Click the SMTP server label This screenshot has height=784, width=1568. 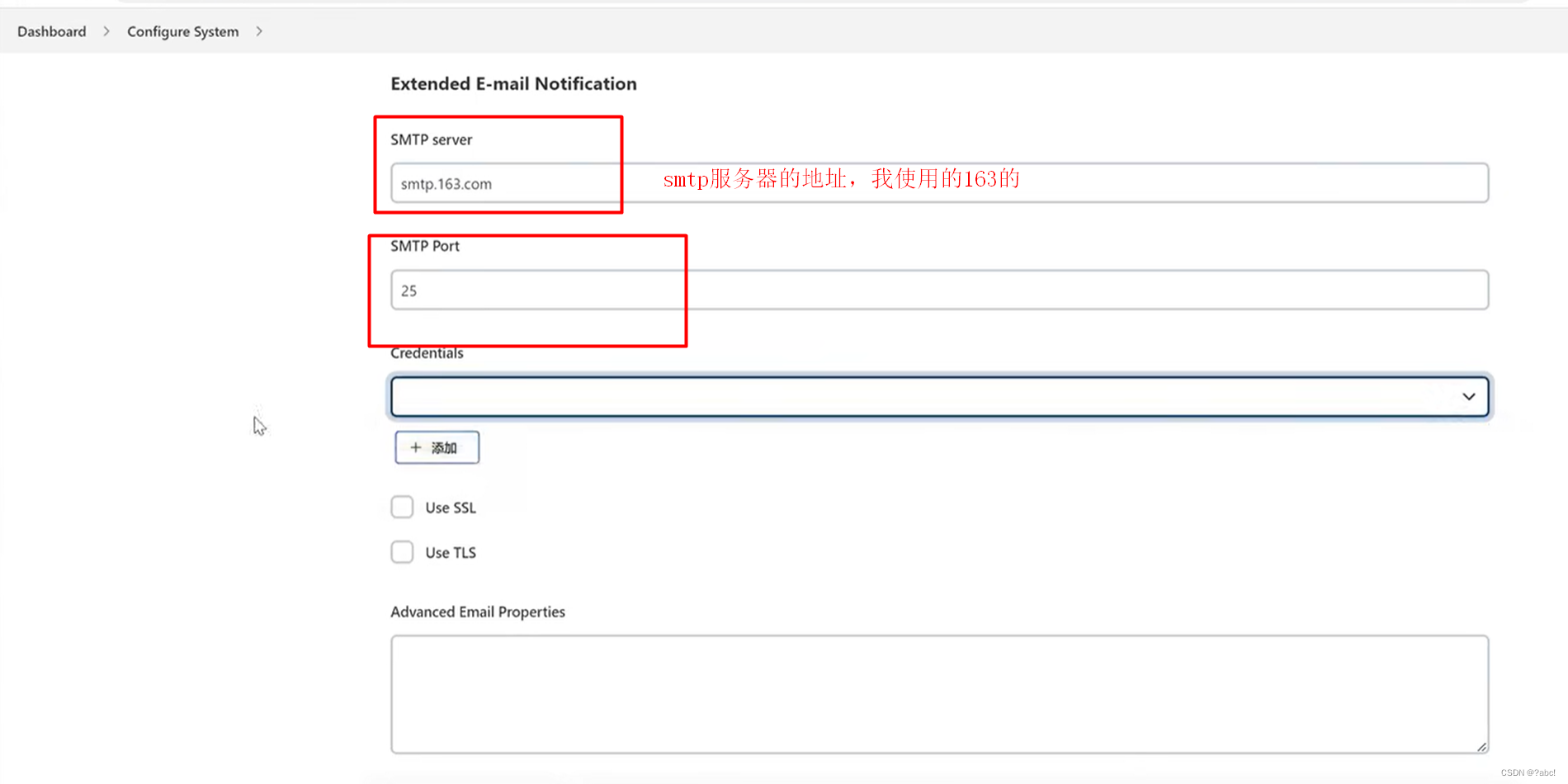coord(432,139)
